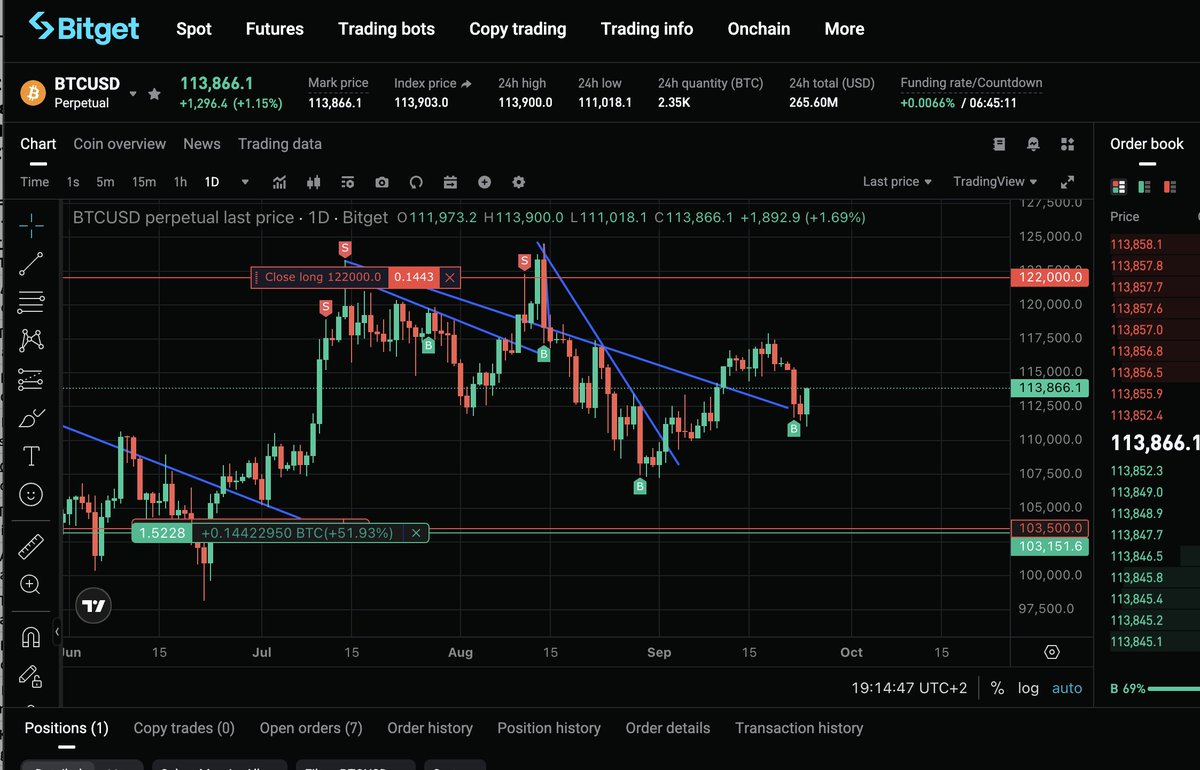Toggle auto scale on price axis
This screenshot has height=770, width=1200.
point(1066,688)
